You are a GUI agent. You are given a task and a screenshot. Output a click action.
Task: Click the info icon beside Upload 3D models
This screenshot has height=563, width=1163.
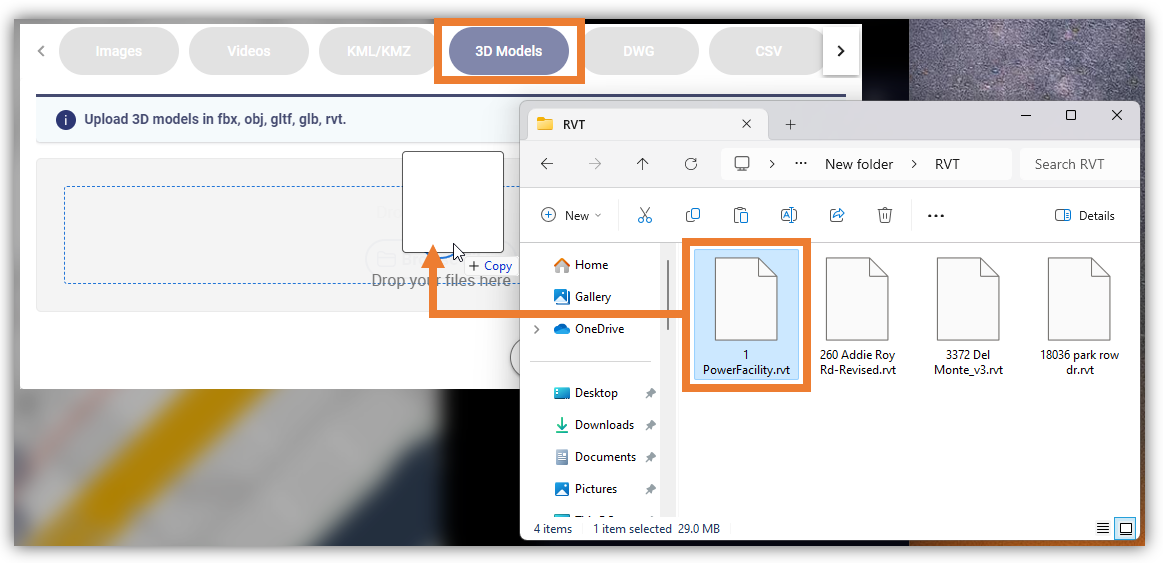tap(66, 119)
